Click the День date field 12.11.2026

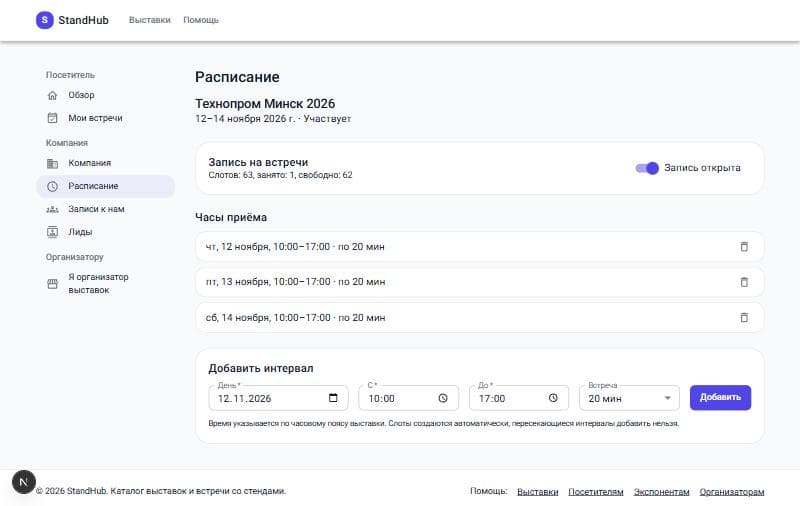click(x=279, y=398)
